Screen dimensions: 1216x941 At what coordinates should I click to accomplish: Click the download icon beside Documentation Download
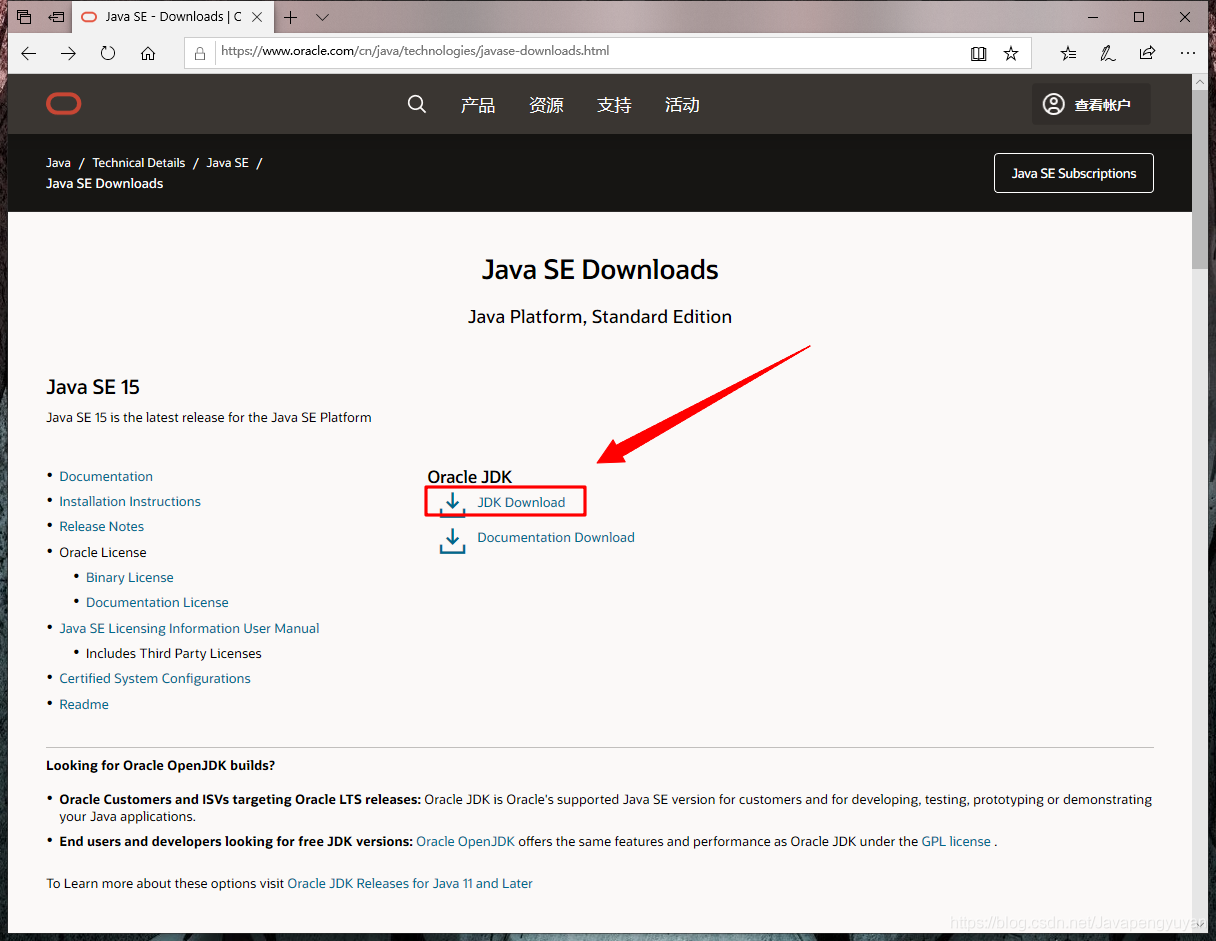(452, 541)
